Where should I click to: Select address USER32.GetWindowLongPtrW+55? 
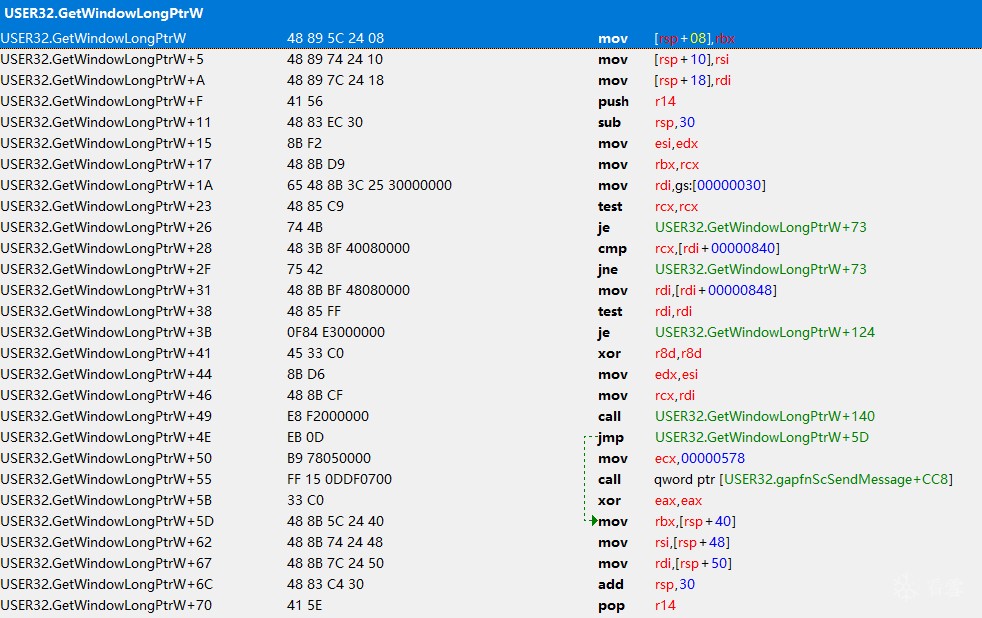coord(106,479)
